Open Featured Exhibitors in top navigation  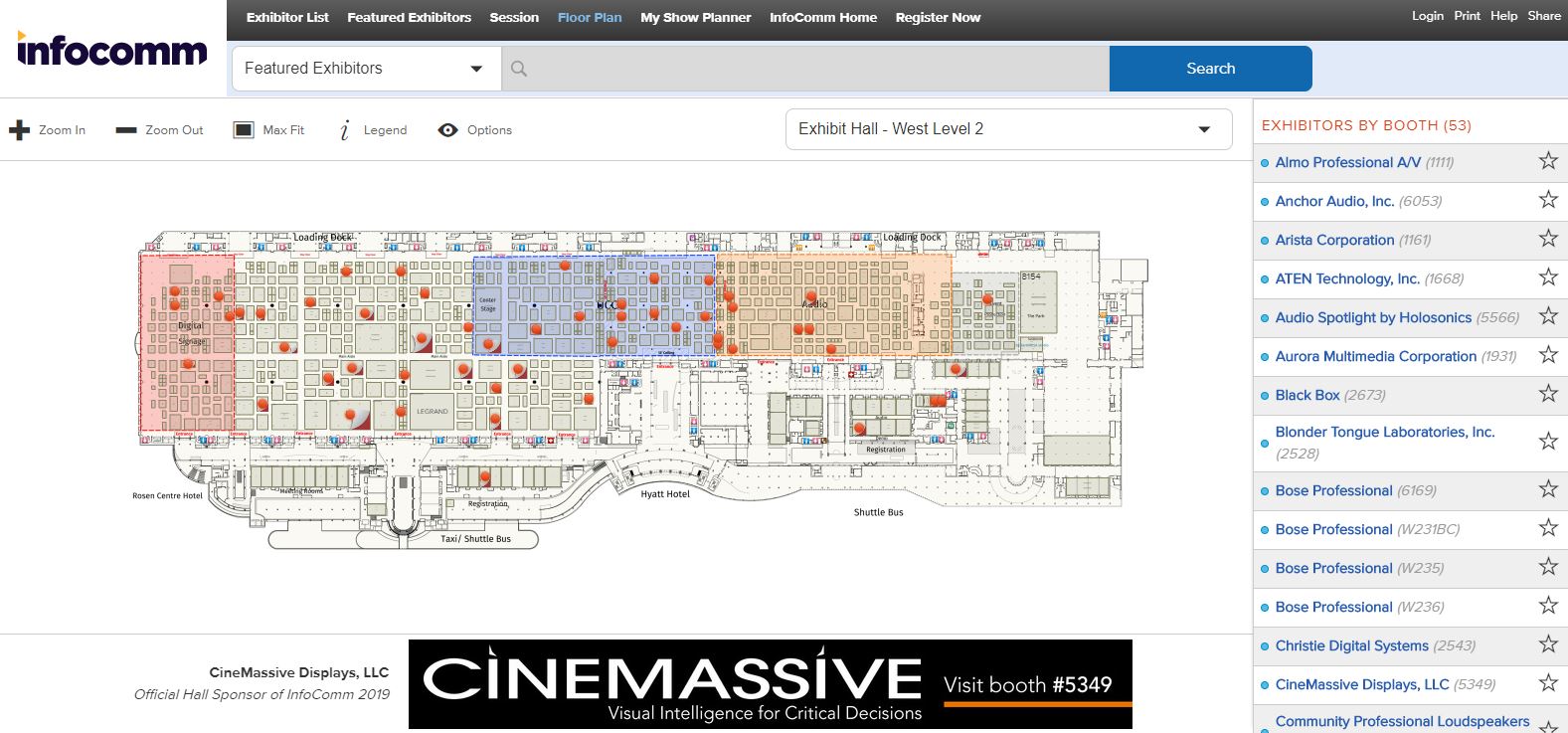pos(409,17)
